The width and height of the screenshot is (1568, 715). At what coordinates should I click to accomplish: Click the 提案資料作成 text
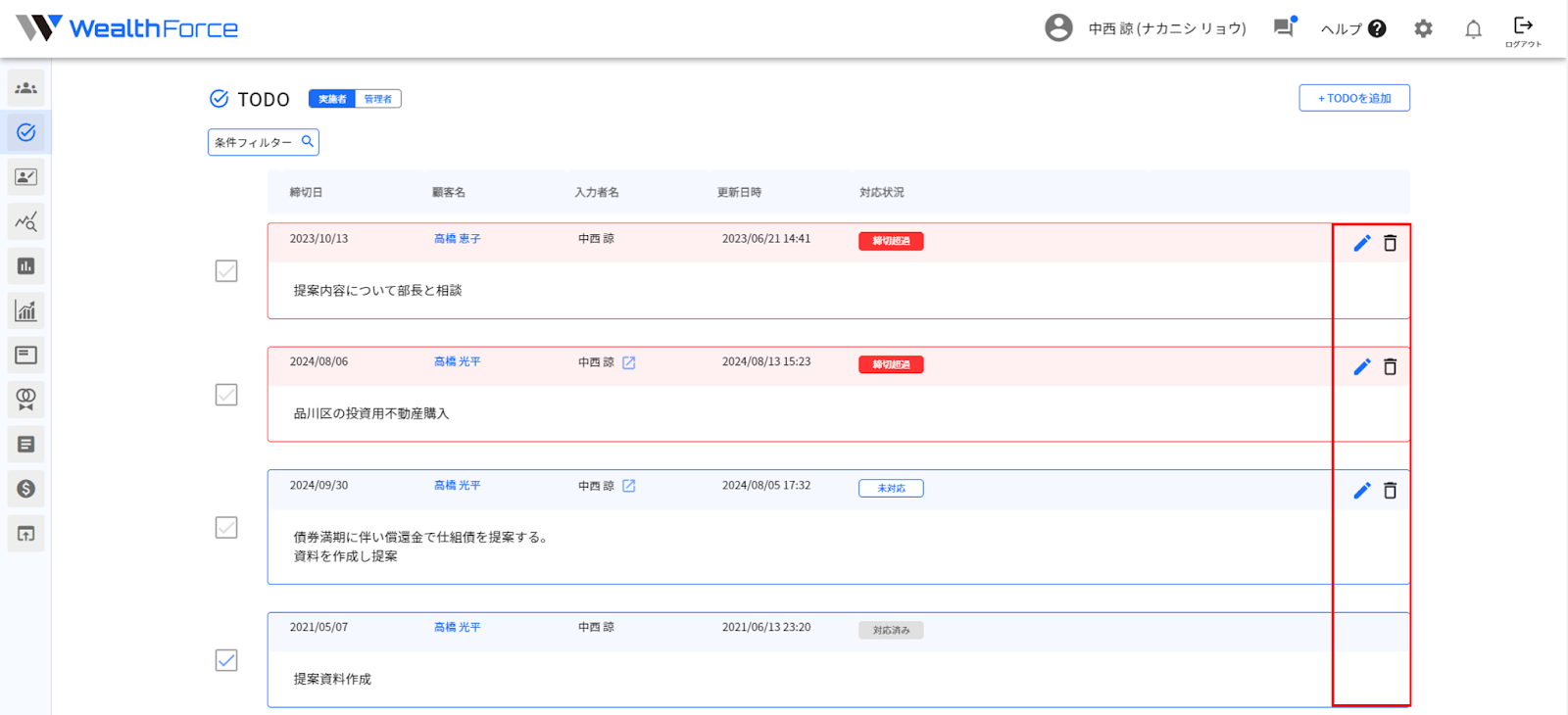pyautogui.click(x=332, y=680)
